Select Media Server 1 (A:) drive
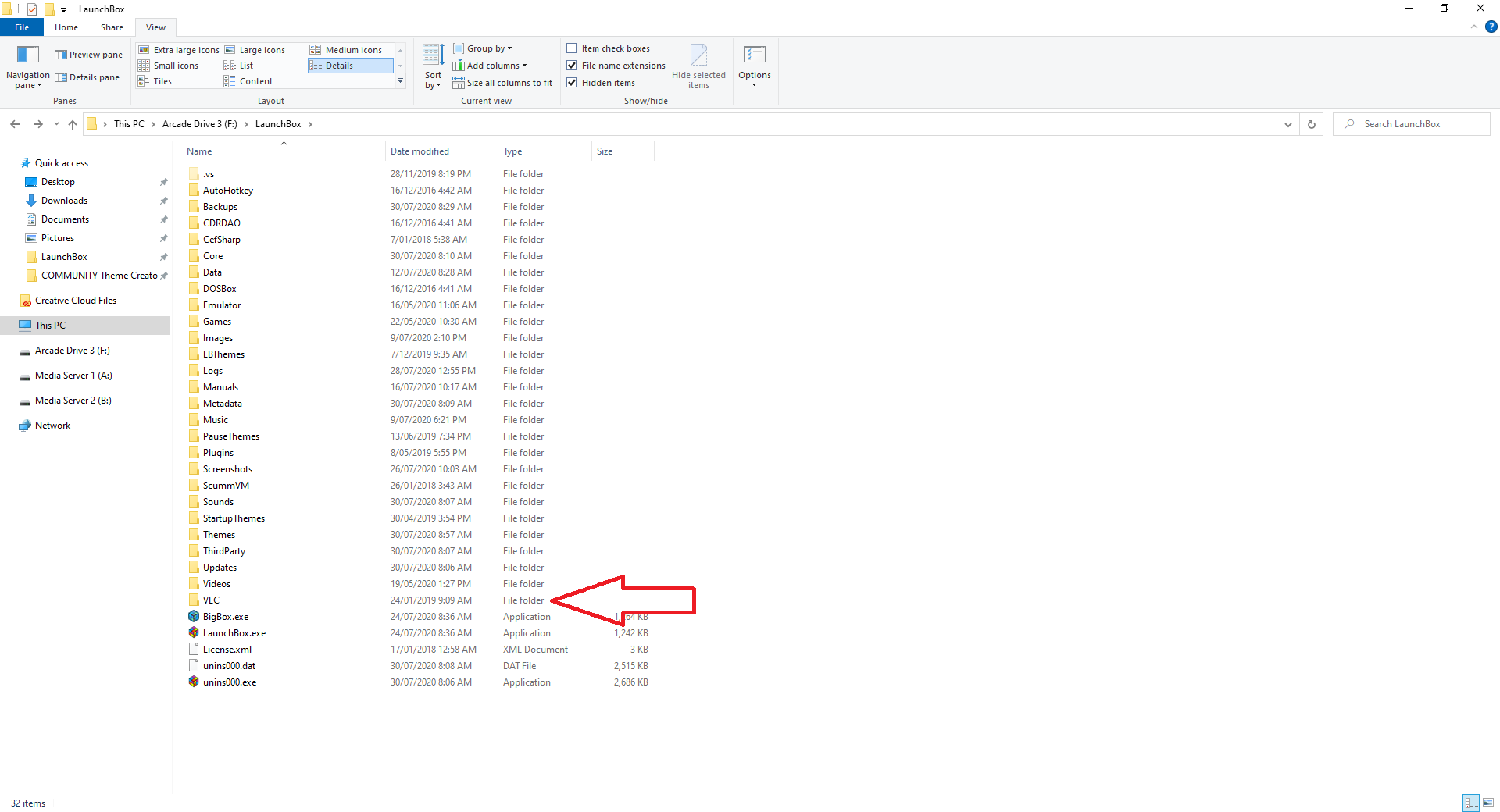The height and width of the screenshot is (812, 1500). point(73,376)
